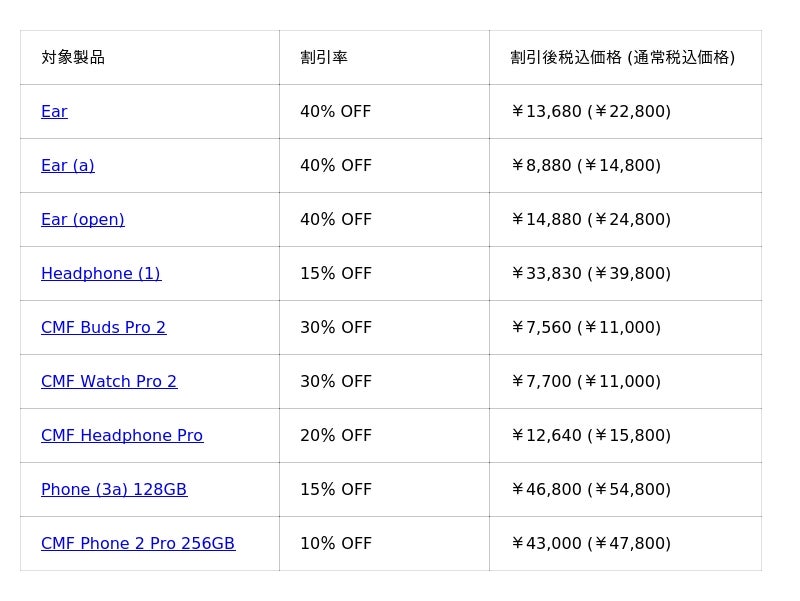Click the 対象製品 column header

73,58
